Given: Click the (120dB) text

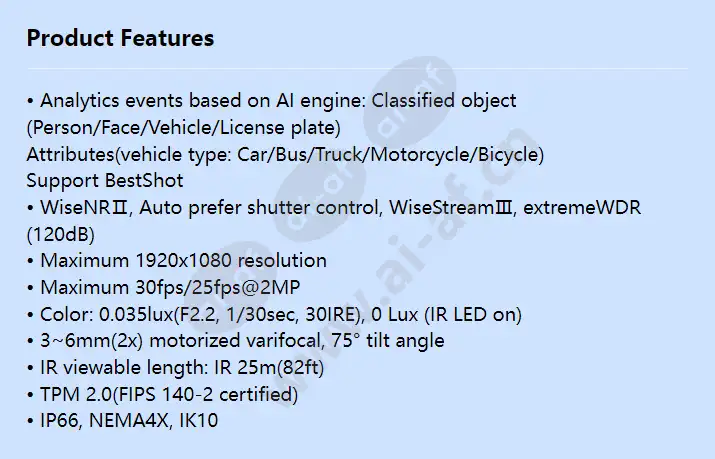Looking at the screenshot, I should point(61,234).
